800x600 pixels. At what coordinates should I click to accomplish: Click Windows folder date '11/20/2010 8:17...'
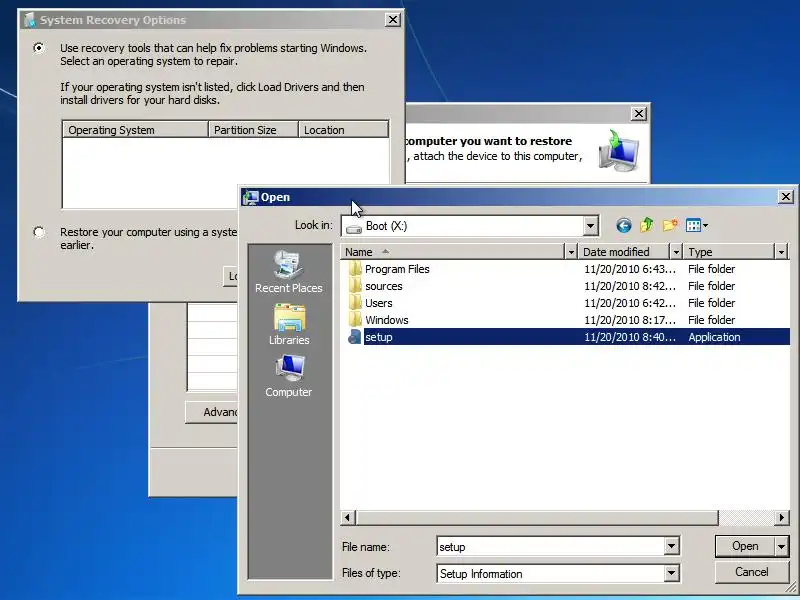630,320
